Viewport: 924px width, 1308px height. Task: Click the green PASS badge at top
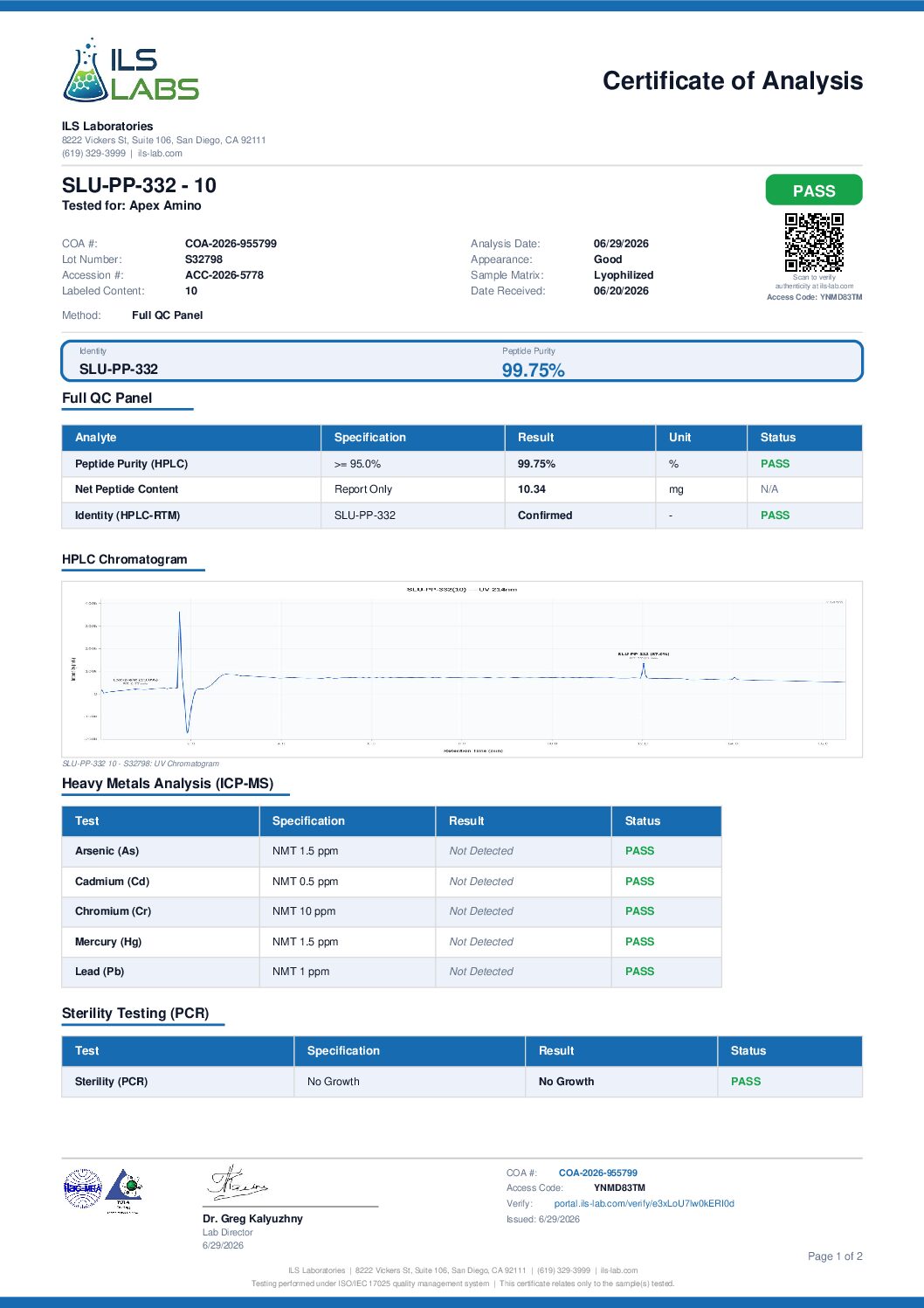coord(814,190)
